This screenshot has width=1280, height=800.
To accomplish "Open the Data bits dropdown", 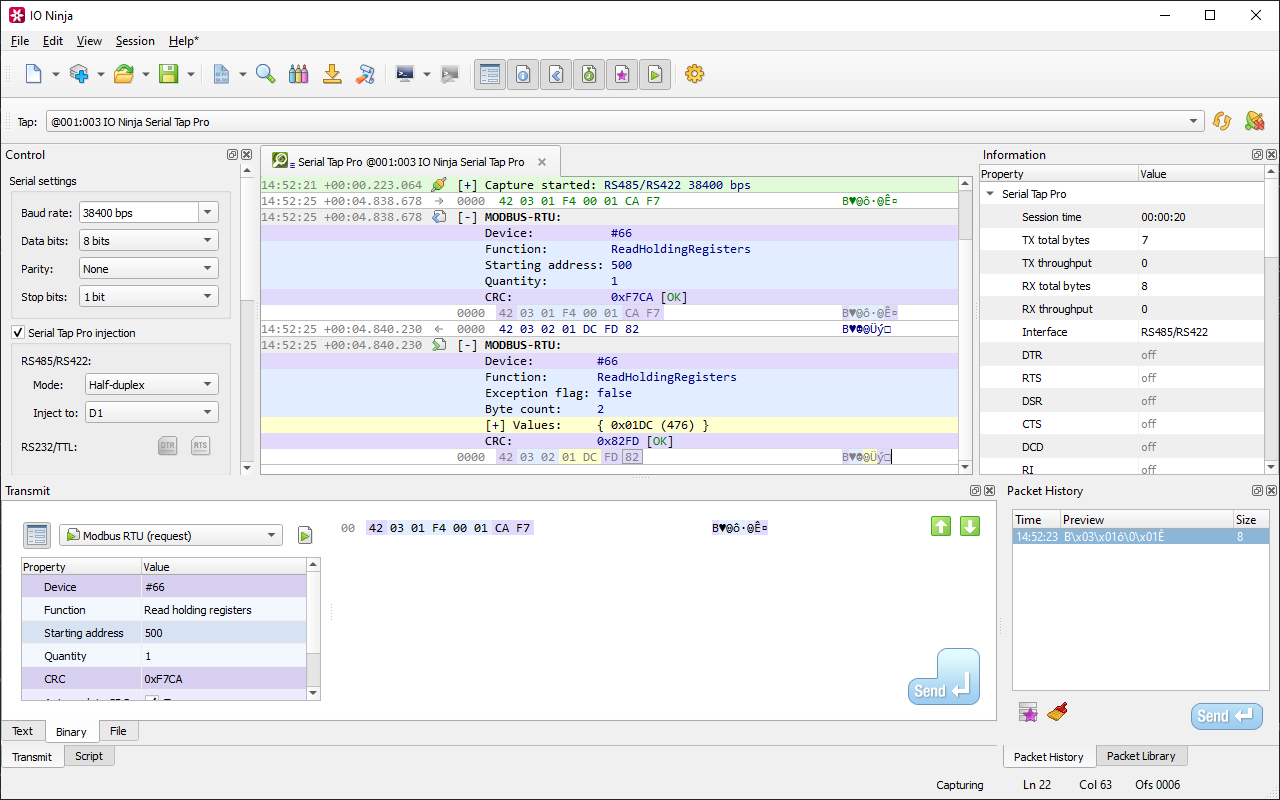I will pos(149,241).
